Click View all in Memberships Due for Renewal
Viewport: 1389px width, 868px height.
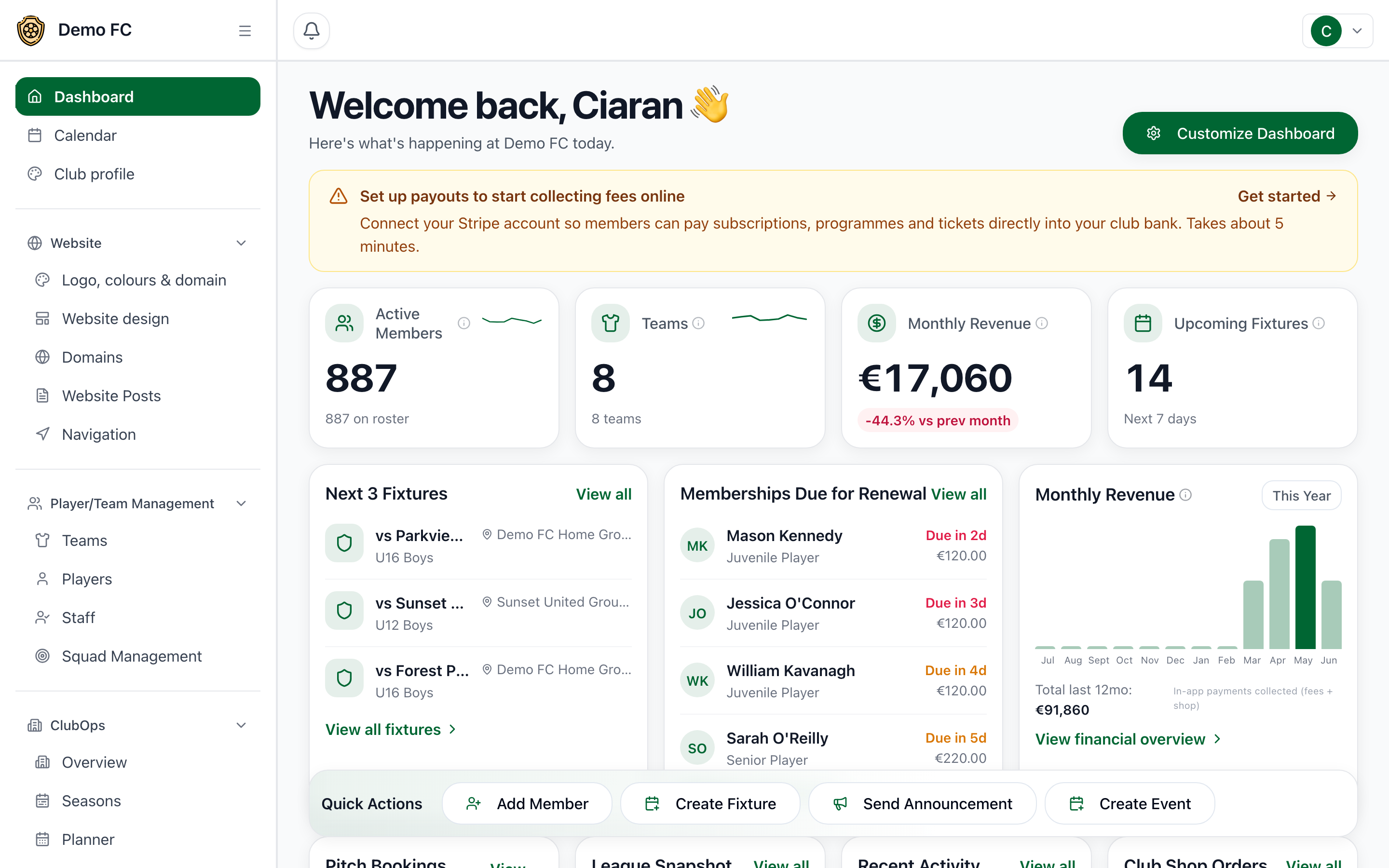958,494
